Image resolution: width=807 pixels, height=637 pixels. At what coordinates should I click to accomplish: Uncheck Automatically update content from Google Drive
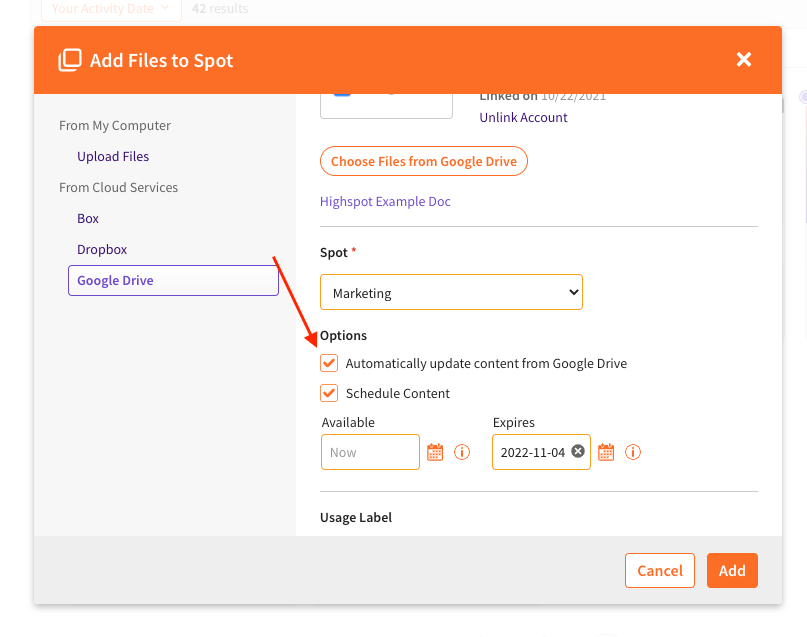pos(329,363)
